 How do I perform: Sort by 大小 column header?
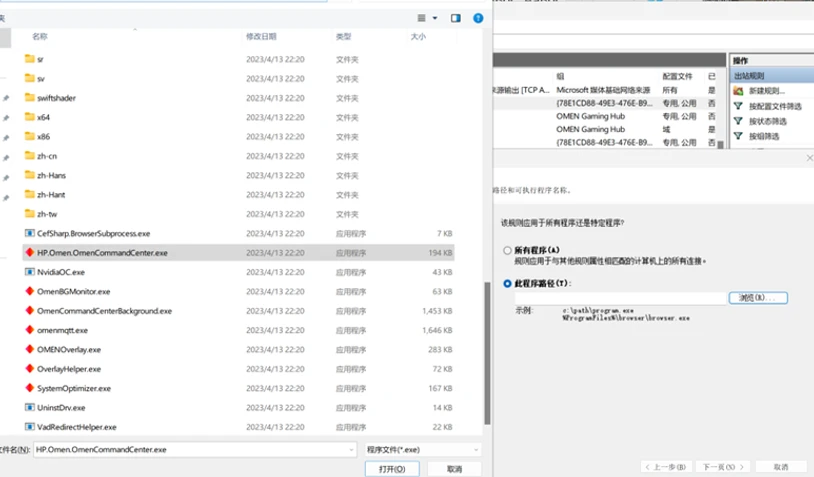418,36
